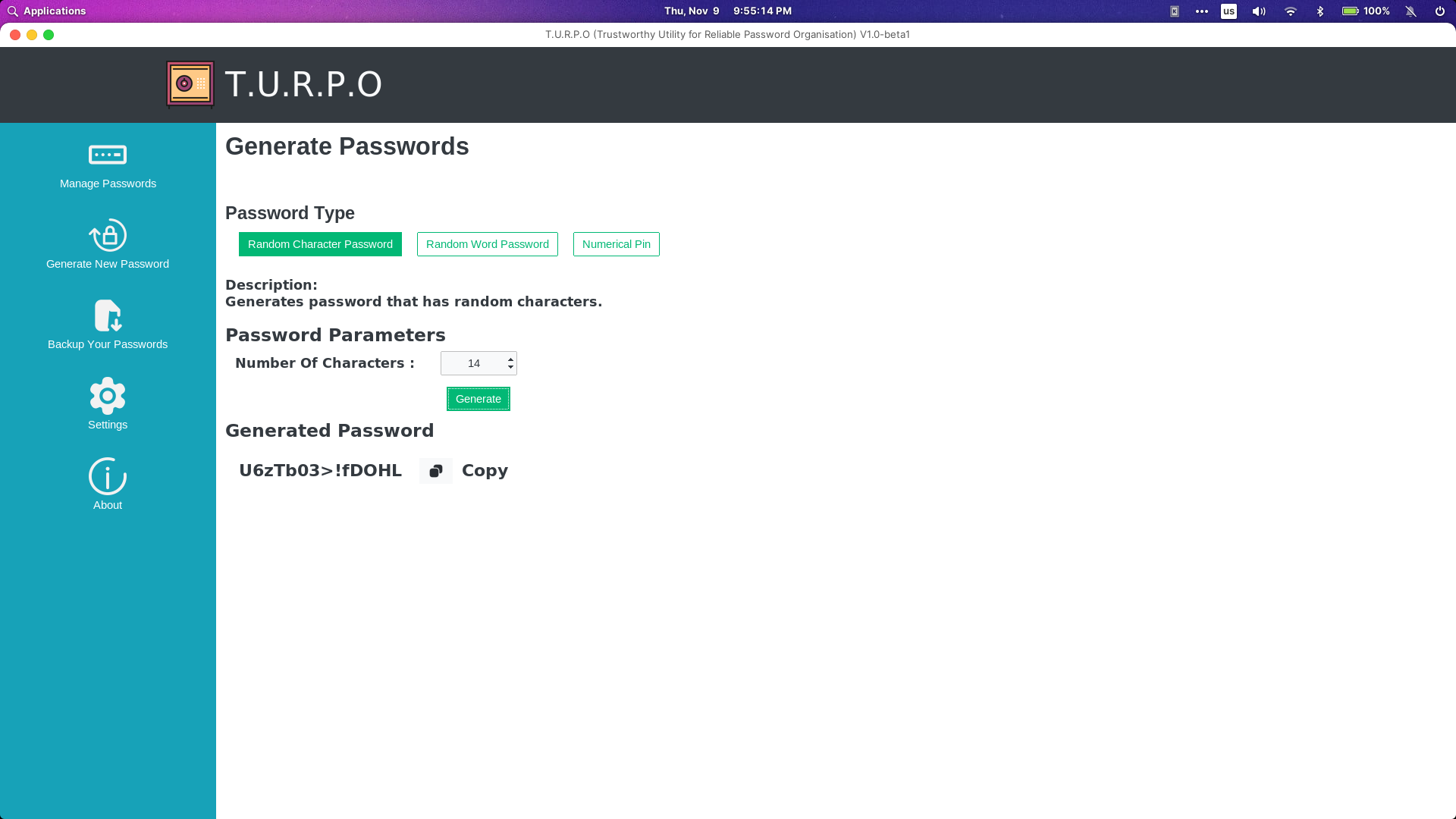Image resolution: width=1456 pixels, height=819 pixels.
Task: Click the Generate New Password icon
Action: (108, 235)
